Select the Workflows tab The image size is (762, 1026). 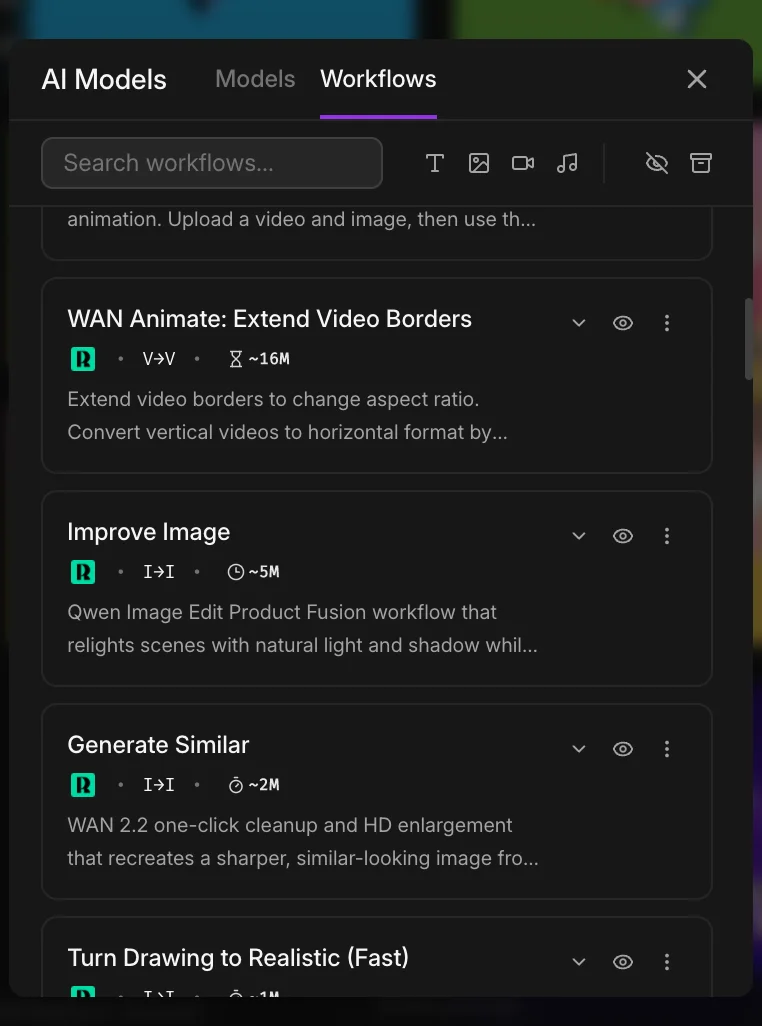378,79
